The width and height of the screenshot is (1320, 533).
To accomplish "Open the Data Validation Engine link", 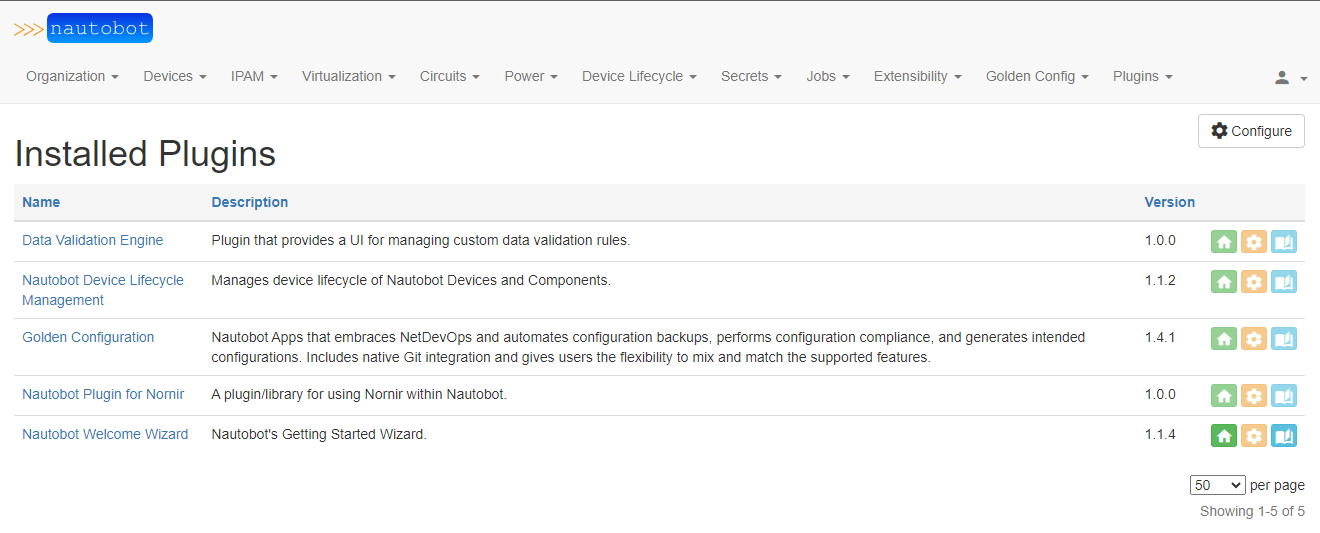I will [92, 240].
